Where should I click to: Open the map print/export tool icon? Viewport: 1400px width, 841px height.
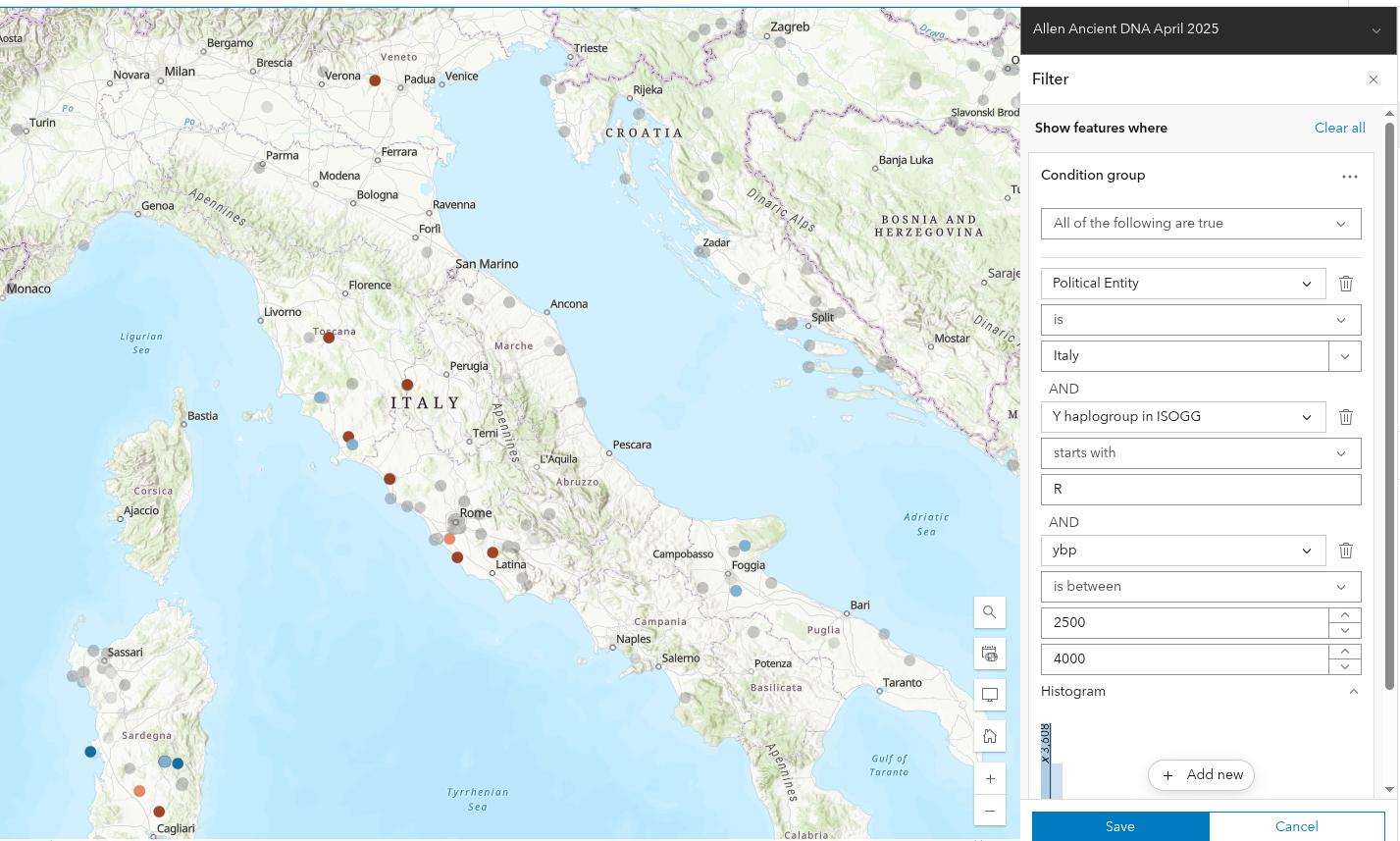click(x=989, y=654)
